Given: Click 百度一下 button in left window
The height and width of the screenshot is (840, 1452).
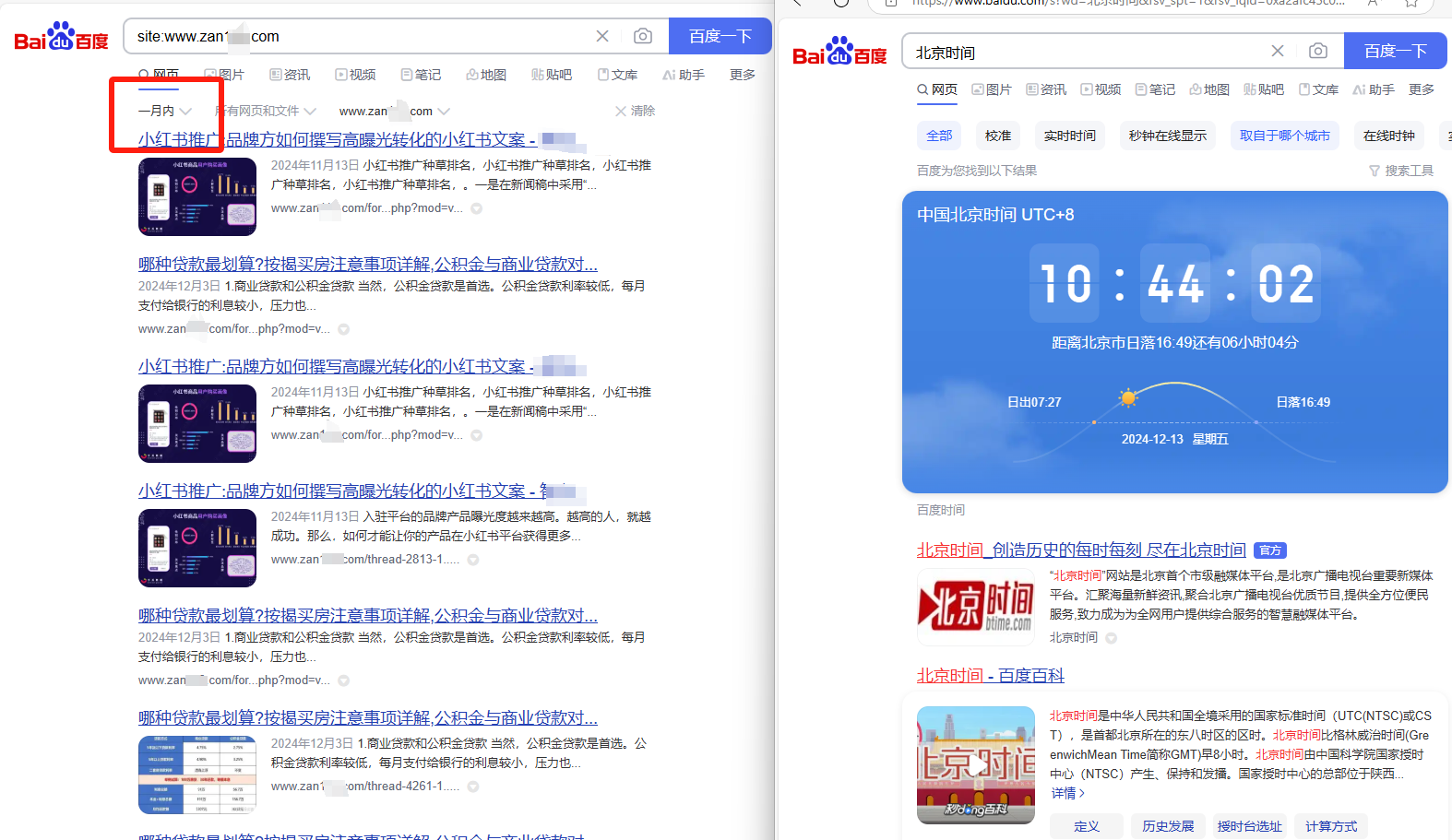Looking at the screenshot, I should tap(720, 36).
